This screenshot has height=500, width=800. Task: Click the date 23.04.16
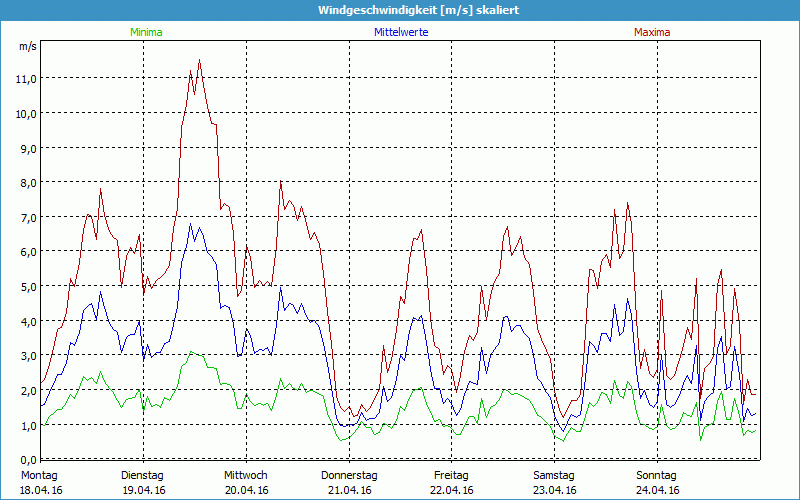point(555,490)
